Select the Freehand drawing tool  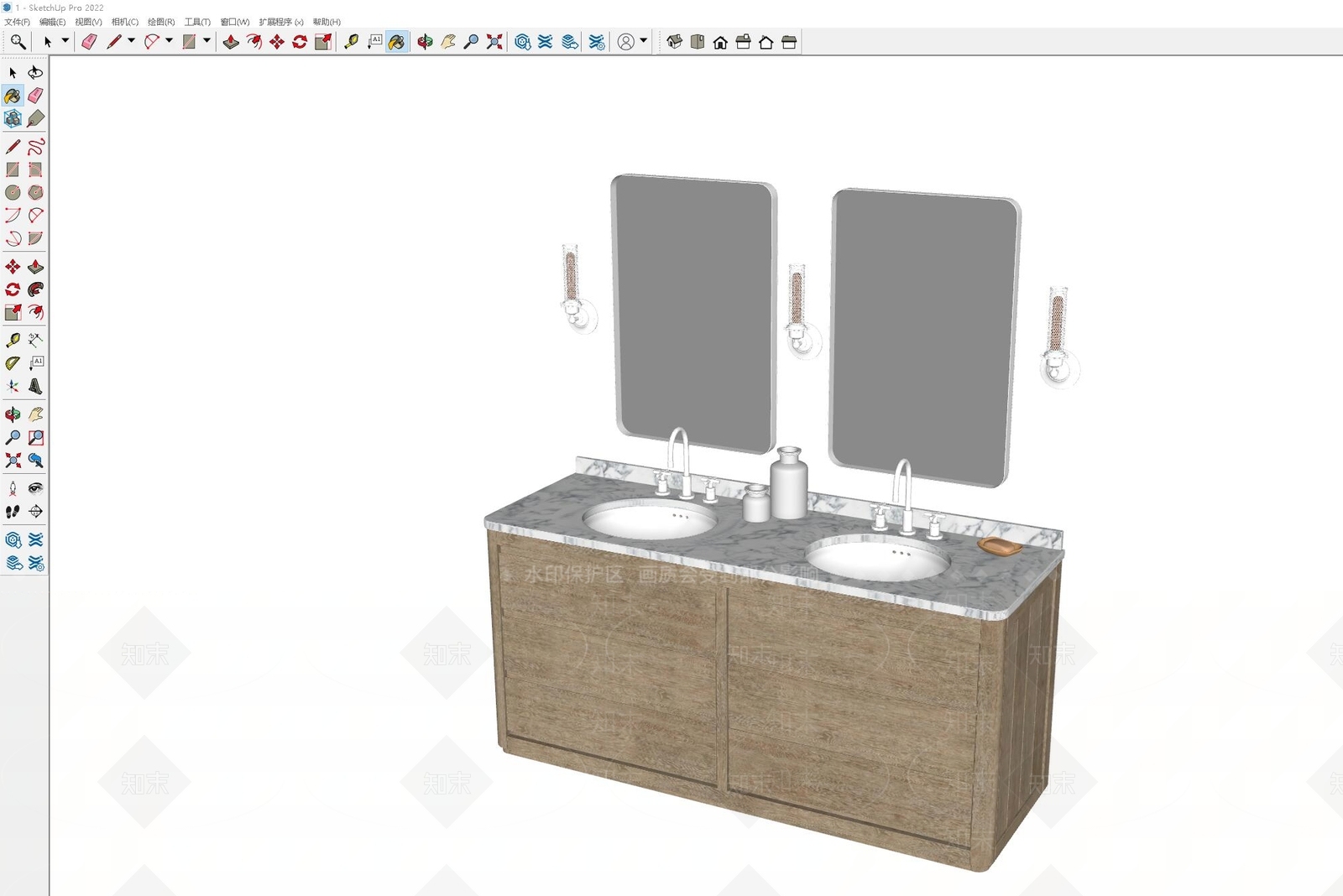(x=35, y=147)
